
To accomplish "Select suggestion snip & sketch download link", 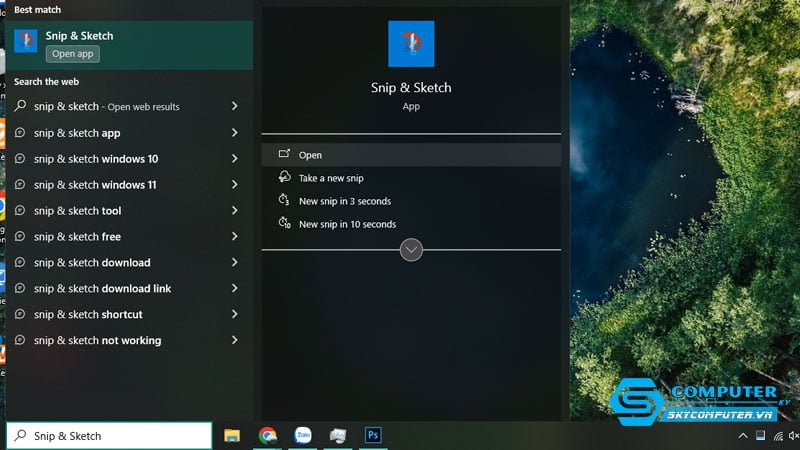I will pos(130,288).
